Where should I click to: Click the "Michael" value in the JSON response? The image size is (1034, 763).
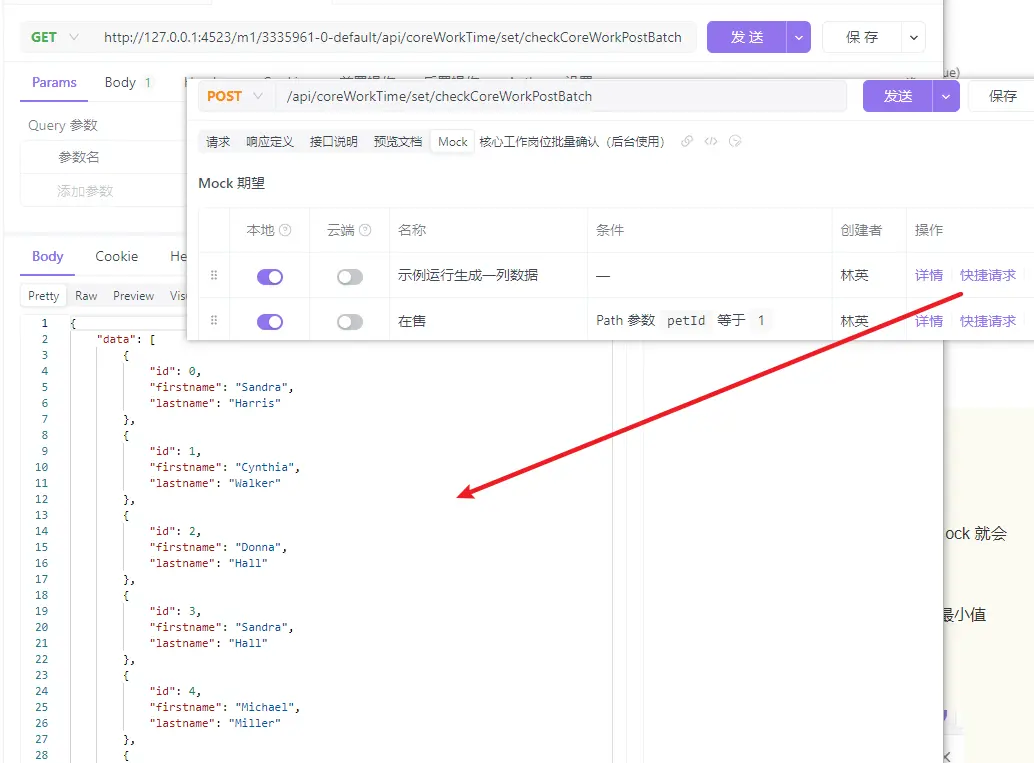tap(264, 707)
